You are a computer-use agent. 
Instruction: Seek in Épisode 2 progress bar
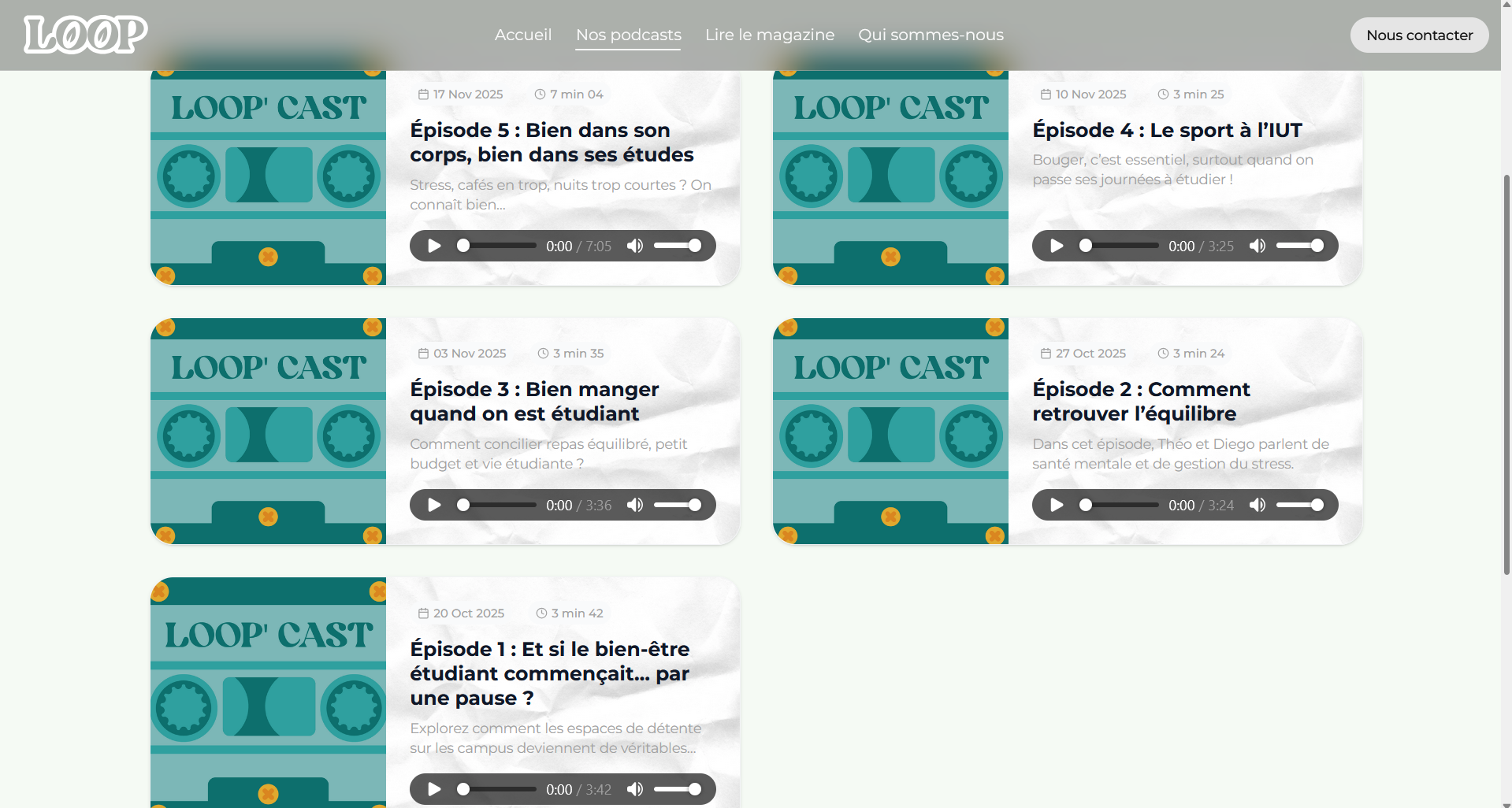click(x=1120, y=505)
